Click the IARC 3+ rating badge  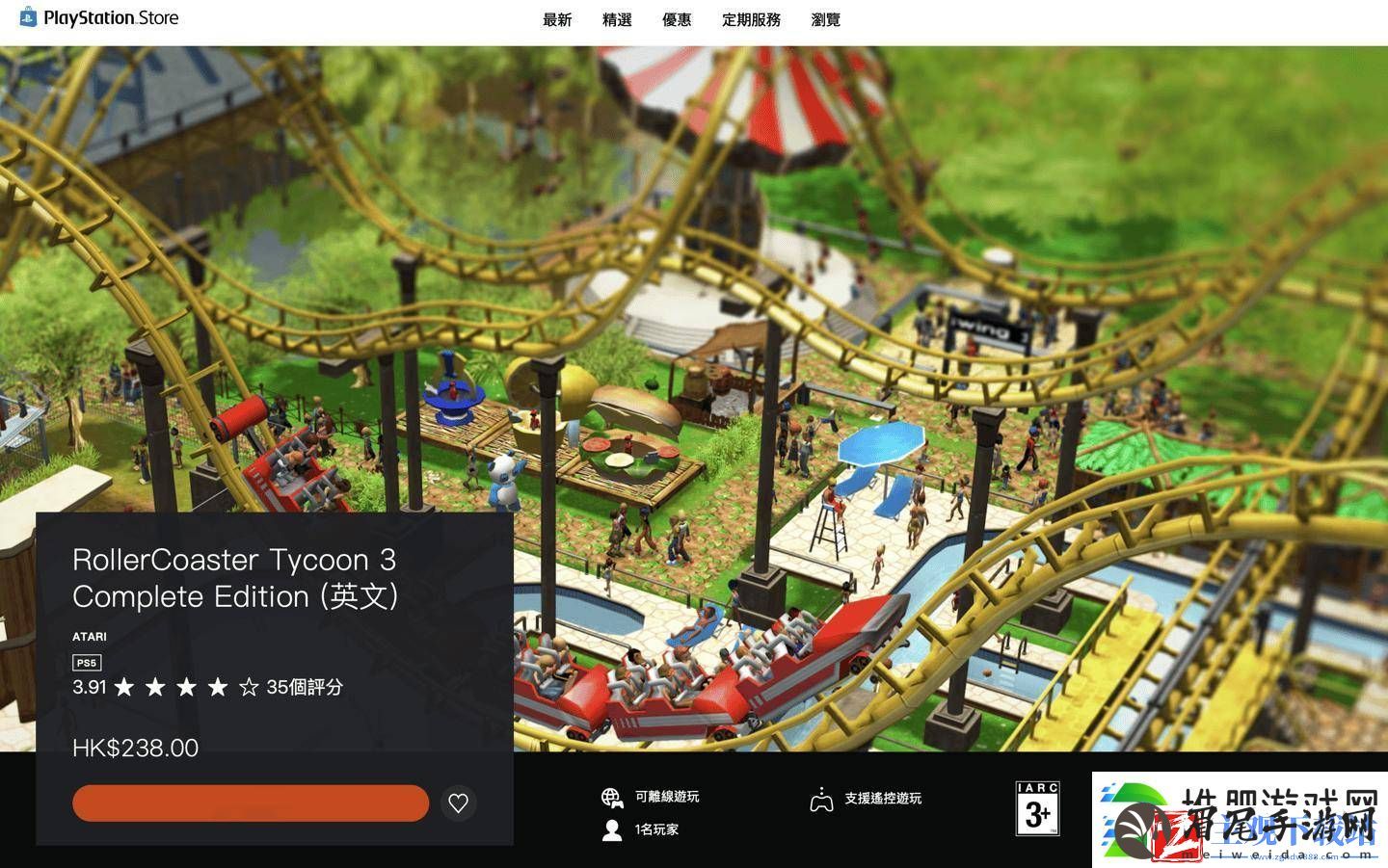(x=1038, y=808)
